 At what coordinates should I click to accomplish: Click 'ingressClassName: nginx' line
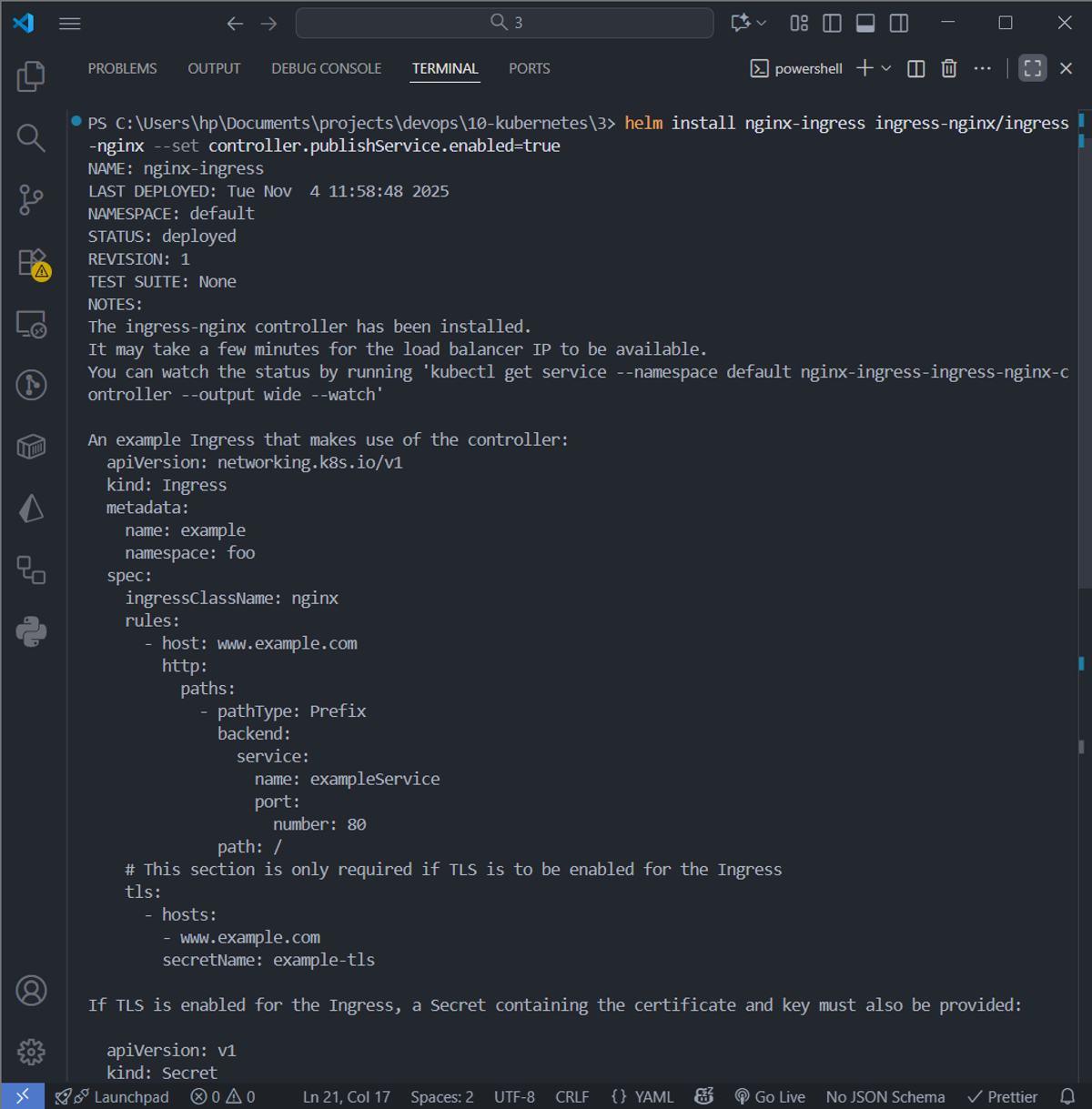(232, 598)
